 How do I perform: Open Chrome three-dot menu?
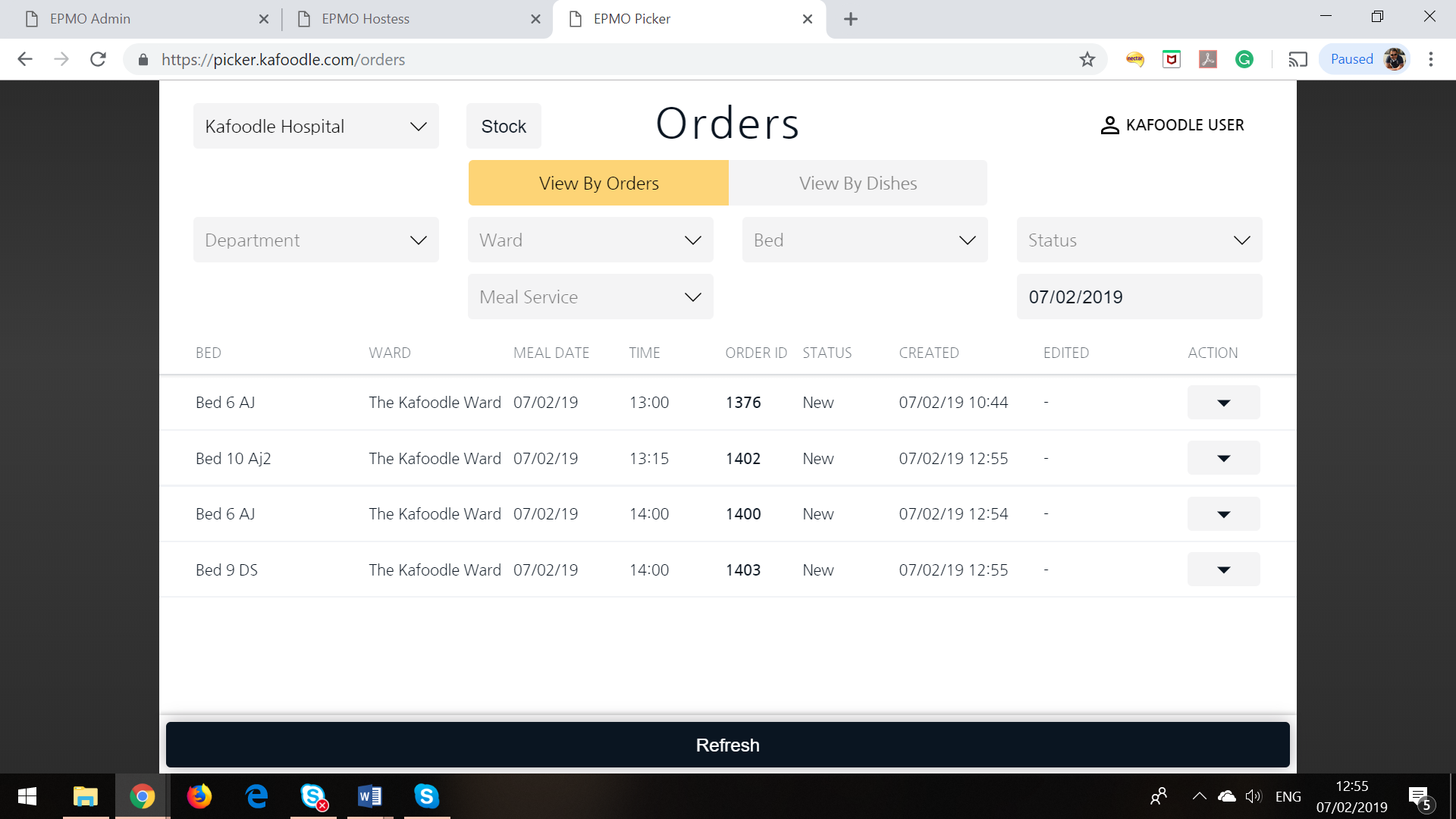click(1431, 59)
